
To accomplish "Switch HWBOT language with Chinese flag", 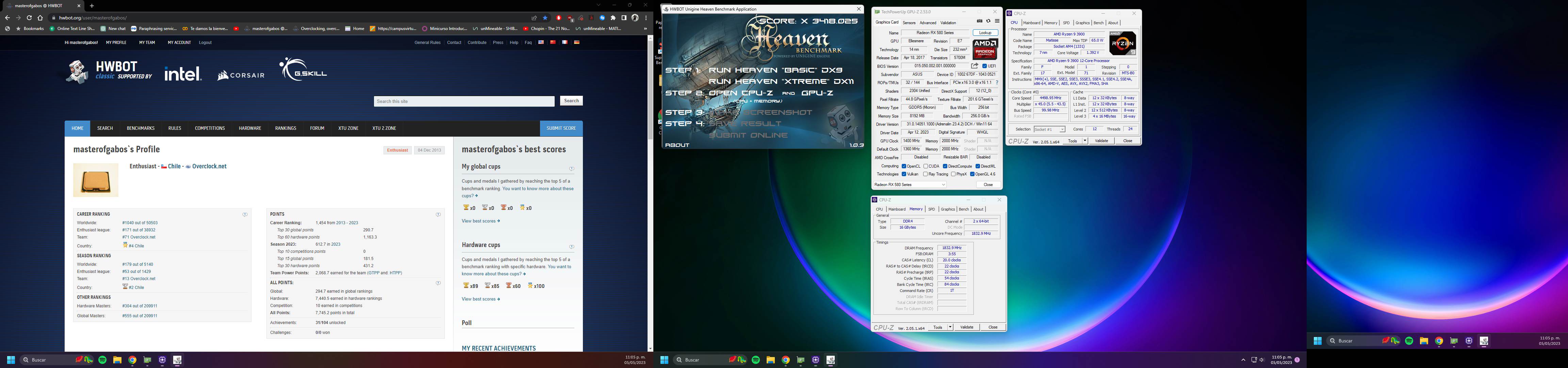I will pyautogui.click(x=553, y=43).
